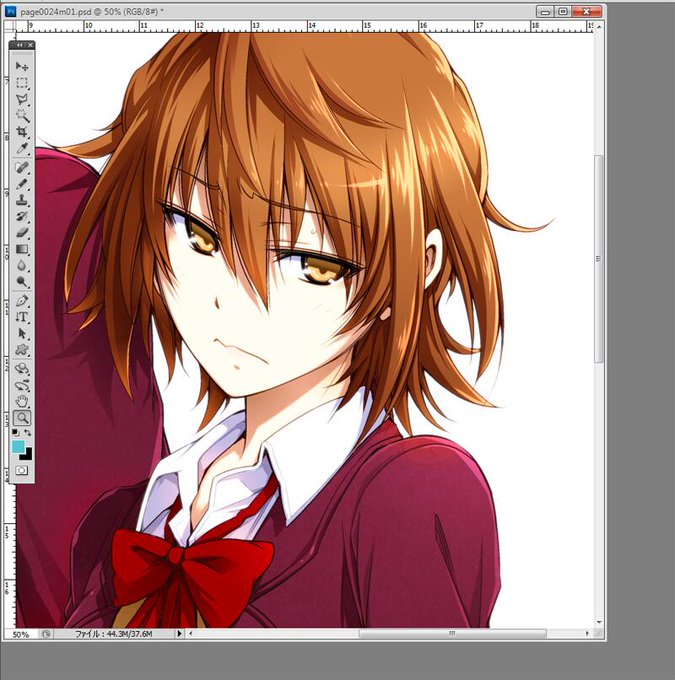Click the status bar icon beside 50%
The image size is (675, 680).
(46, 634)
